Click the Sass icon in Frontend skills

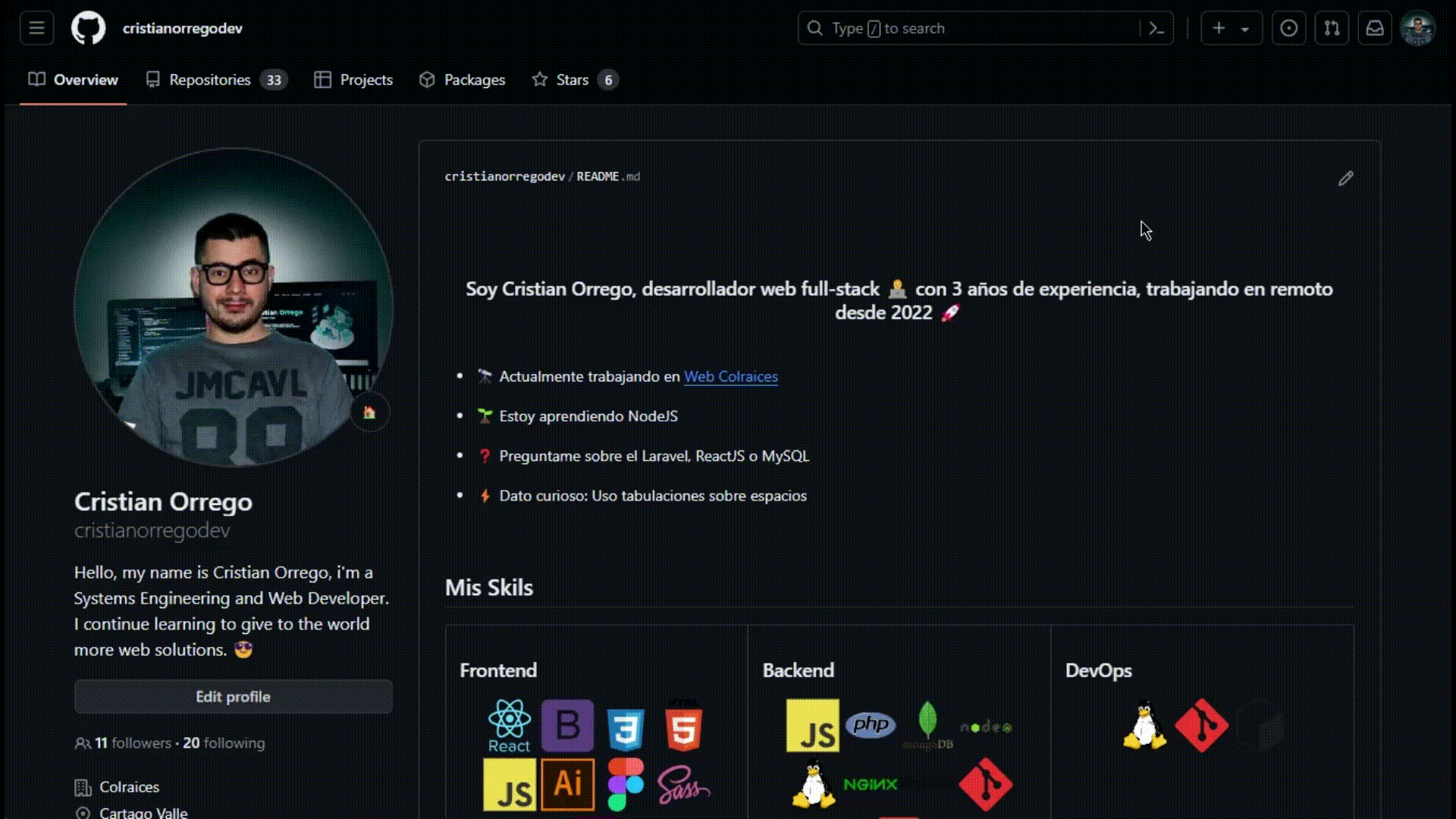click(x=683, y=786)
